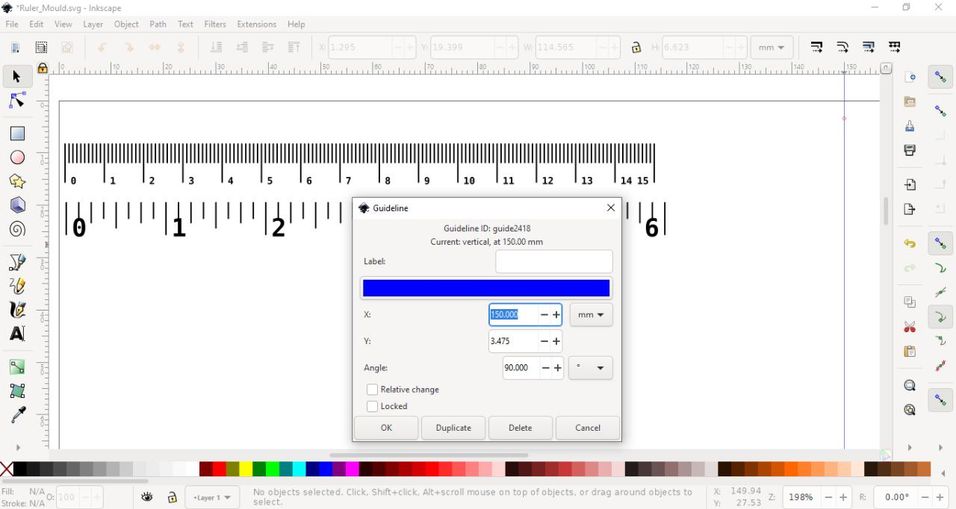The height and width of the screenshot is (509, 956).
Task: Toggle layer lock icon in status bar
Action: [x=172, y=497]
